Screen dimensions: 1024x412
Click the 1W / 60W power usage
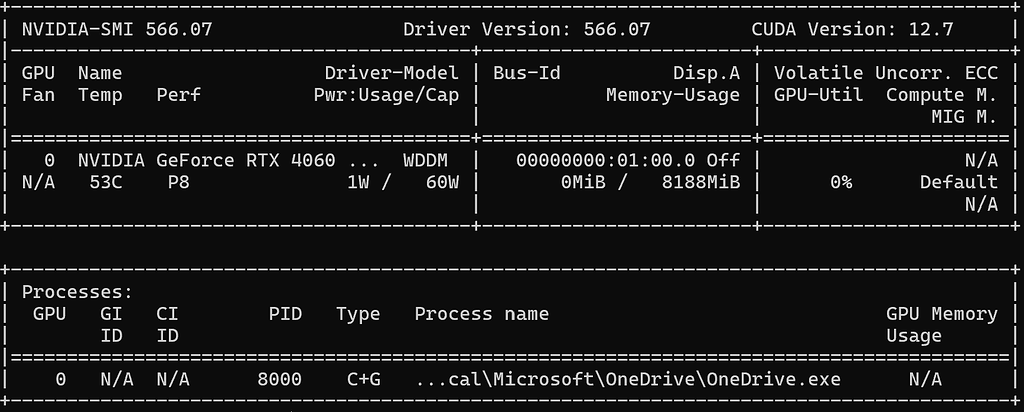click(403, 182)
